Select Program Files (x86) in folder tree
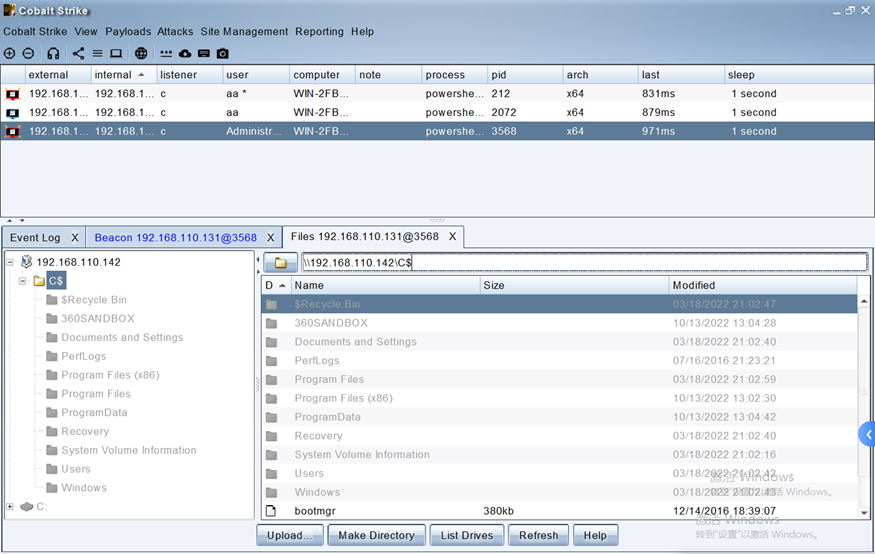 click(110, 375)
